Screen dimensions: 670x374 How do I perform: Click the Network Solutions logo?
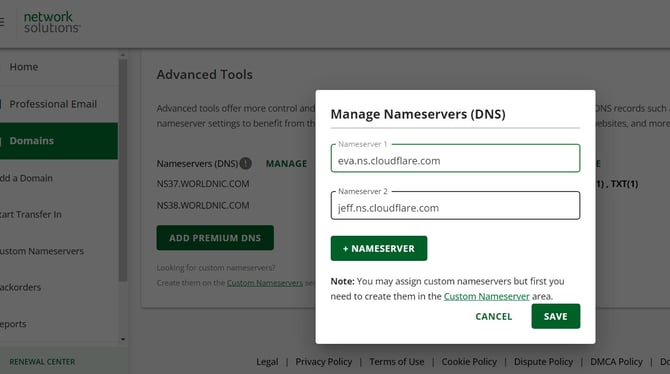coord(52,22)
